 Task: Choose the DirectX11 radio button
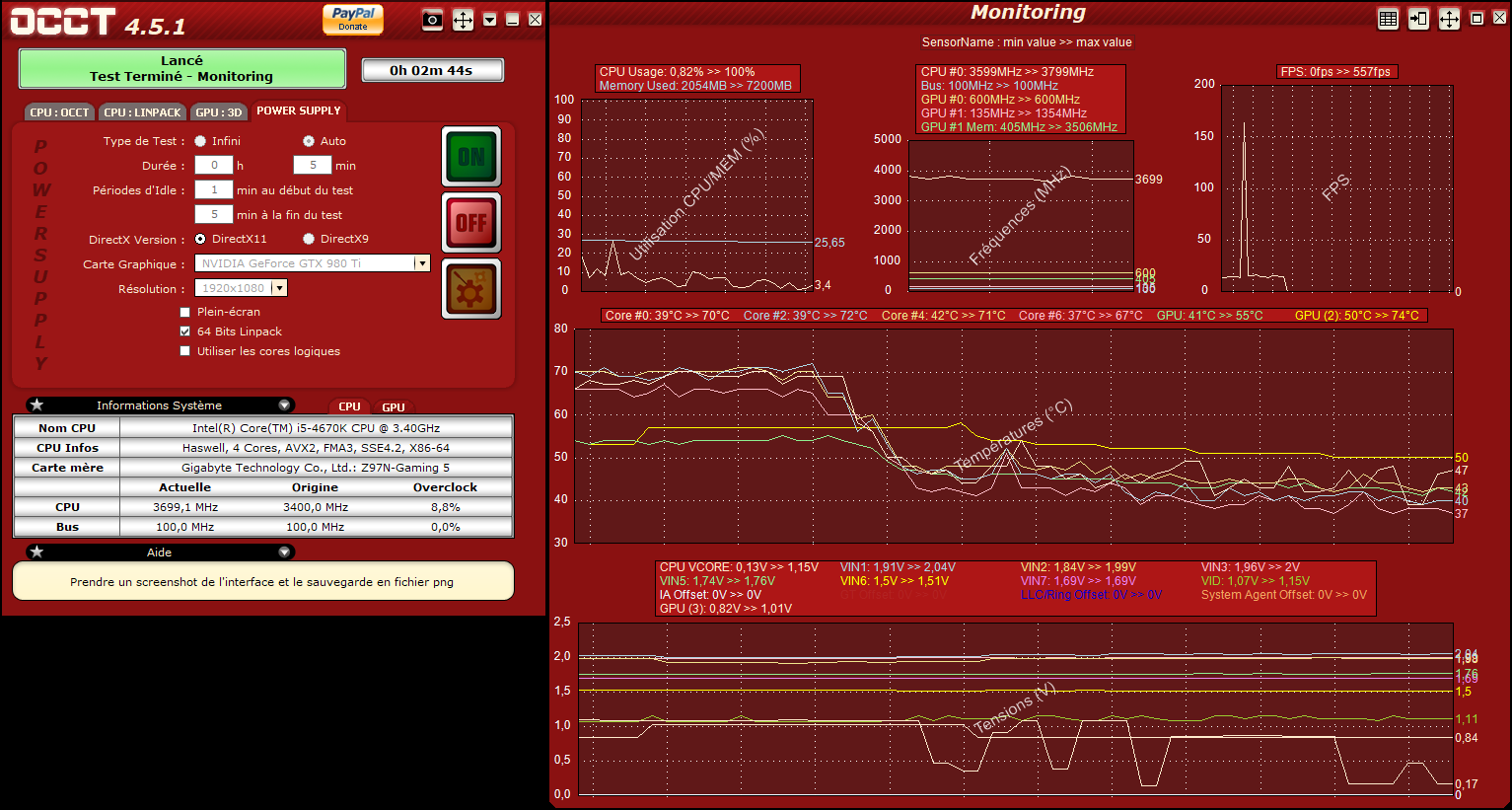point(200,239)
